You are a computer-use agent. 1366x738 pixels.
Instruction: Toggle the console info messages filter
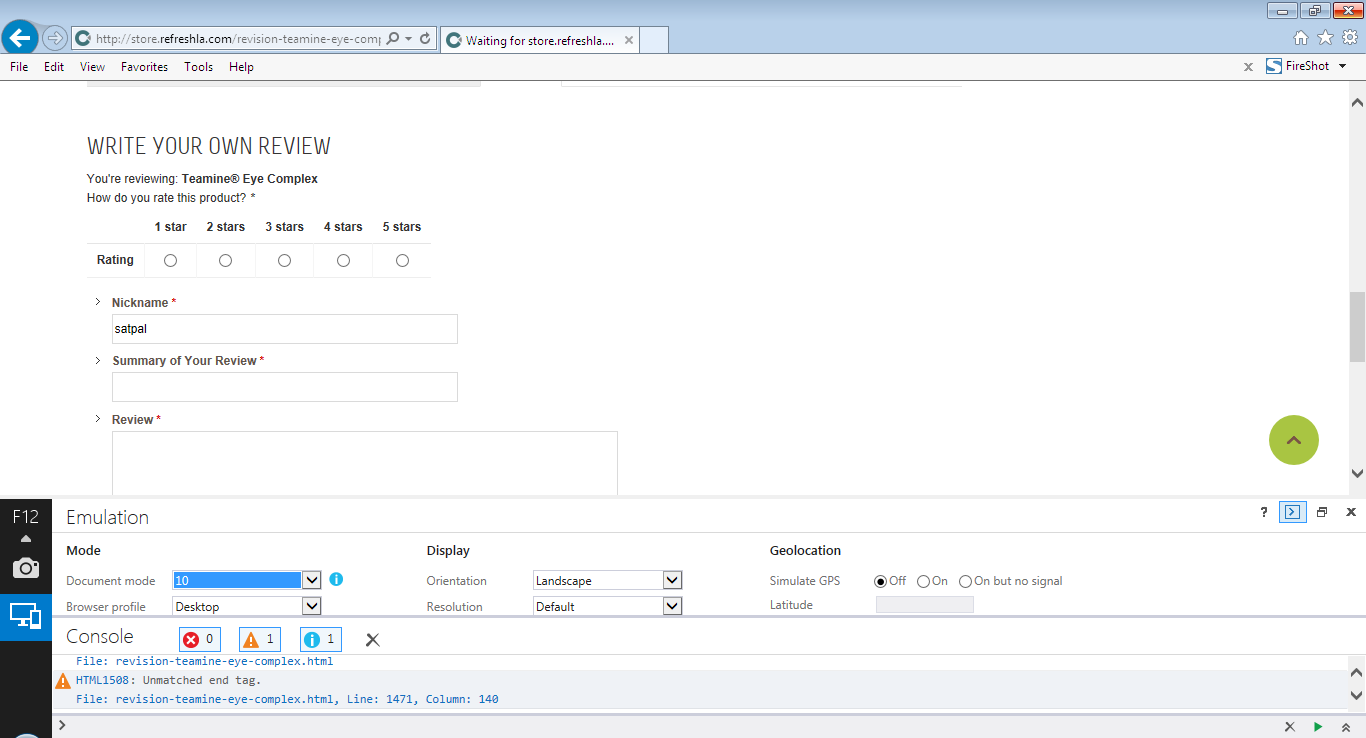point(321,640)
